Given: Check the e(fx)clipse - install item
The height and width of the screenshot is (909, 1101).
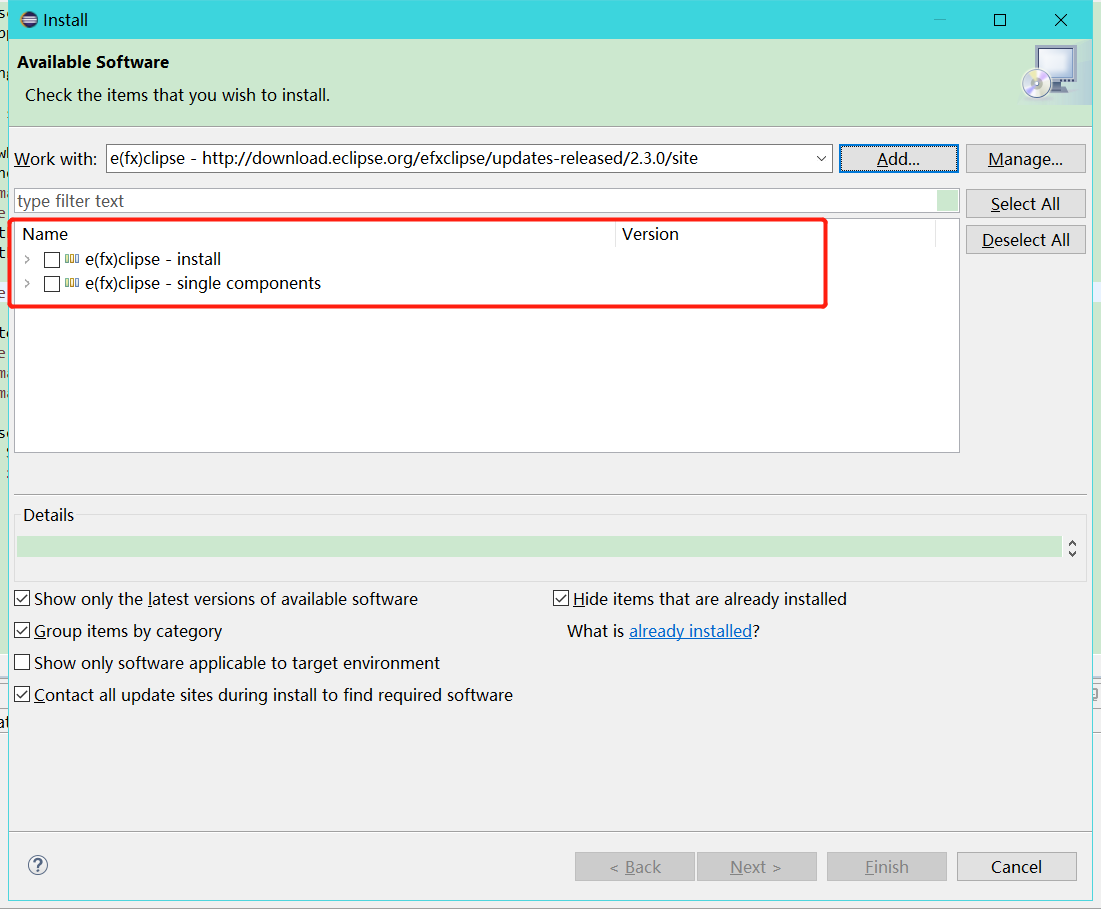Looking at the screenshot, I should click(x=51, y=258).
